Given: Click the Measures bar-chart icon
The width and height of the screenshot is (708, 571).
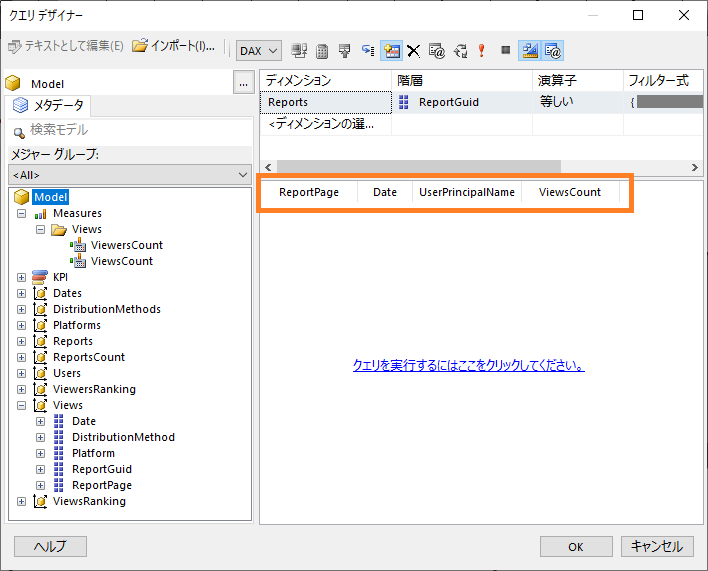Looking at the screenshot, I should (x=40, y=214).
